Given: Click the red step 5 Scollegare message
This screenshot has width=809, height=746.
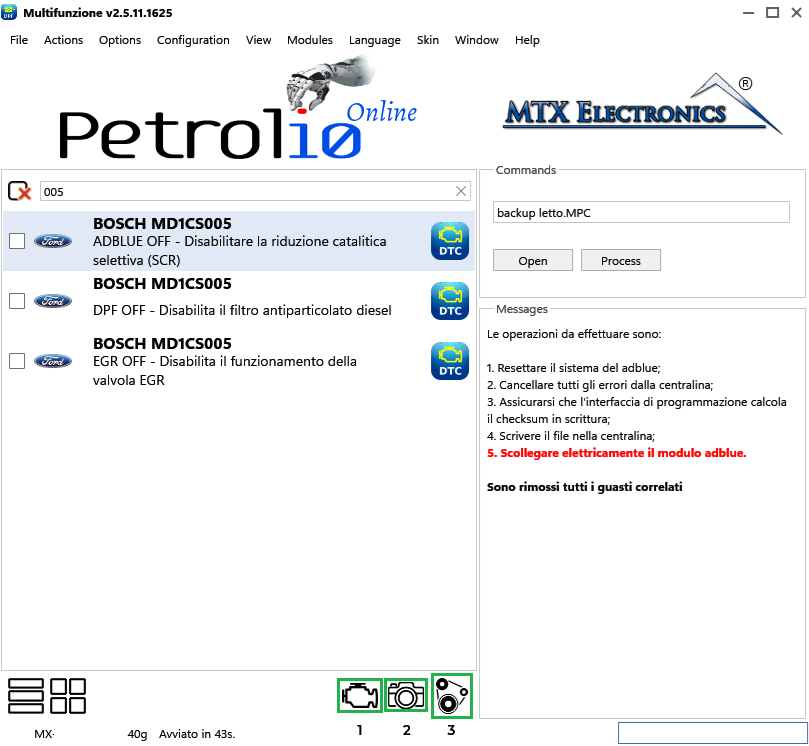Looking at the screenshot, I should [x=617, y=453].
